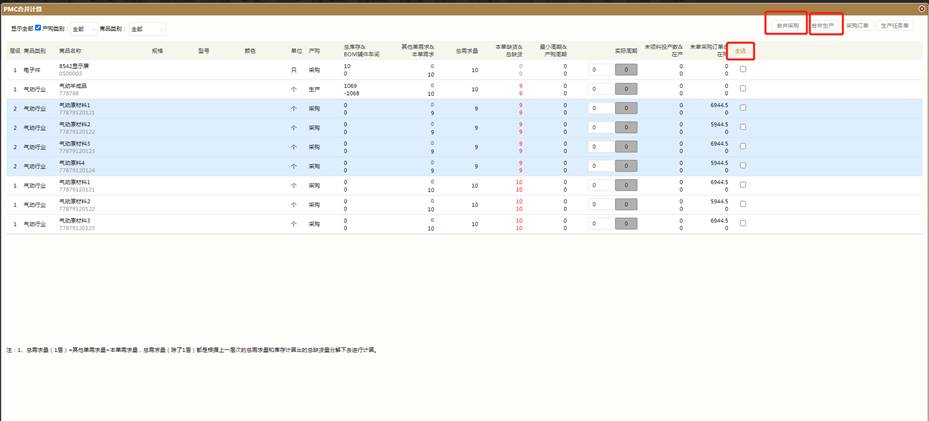The width and height of the screenshot is (929, 421).
Task: Click 全选 in the table header
Action: tap(740, 52)
